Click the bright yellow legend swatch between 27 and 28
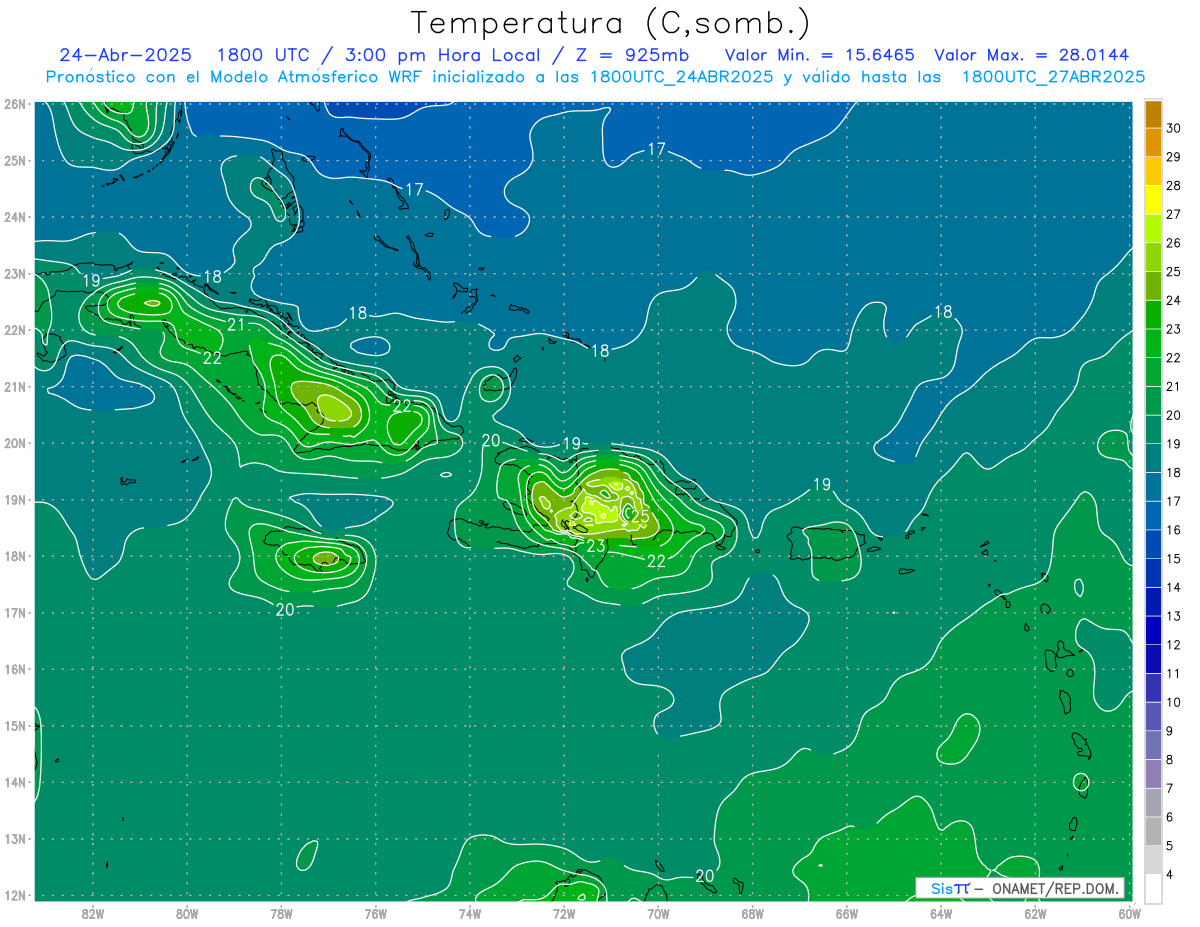This screenshot has width=1200, height=927. click(1153, 200)
